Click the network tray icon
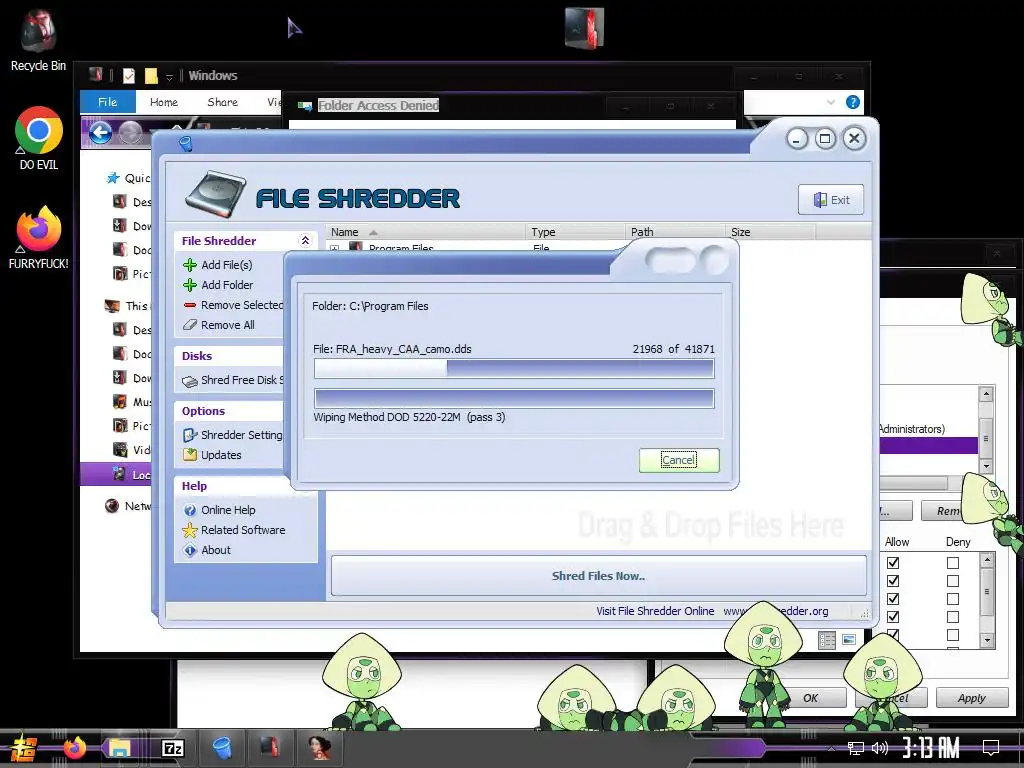This screenshot has height=768, width=1024. 856,748
